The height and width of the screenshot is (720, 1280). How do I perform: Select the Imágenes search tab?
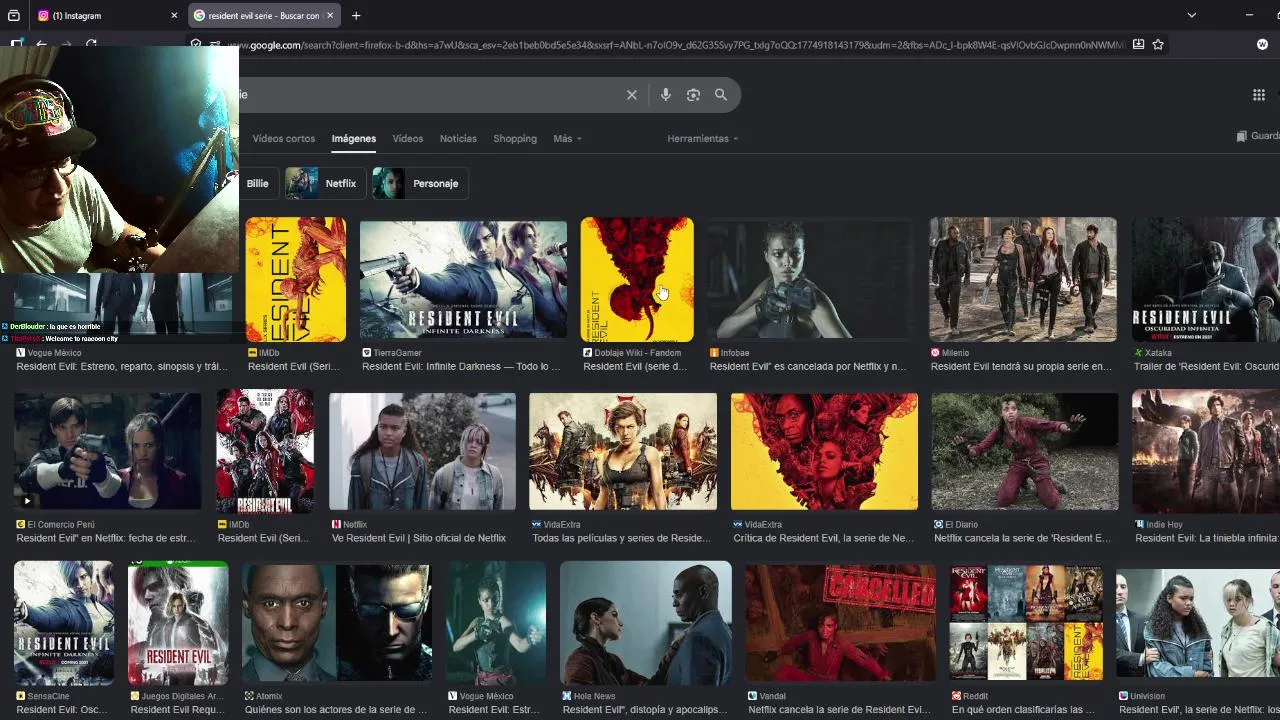354,139
